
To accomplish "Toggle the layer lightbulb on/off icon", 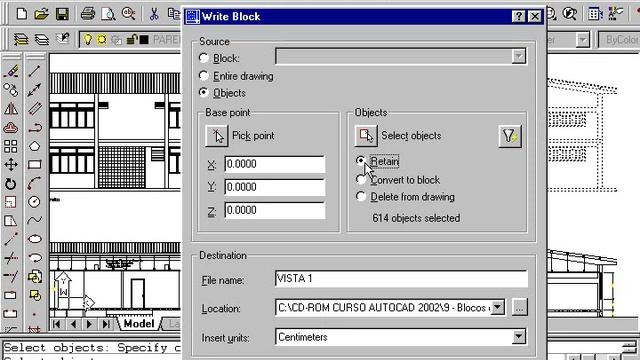I will 87,40.
